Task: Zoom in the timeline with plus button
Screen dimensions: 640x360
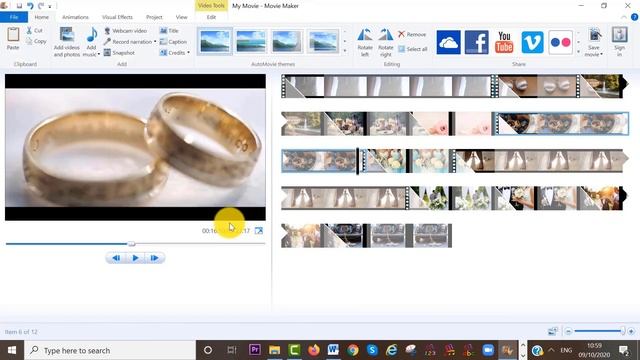Action: 631,331
